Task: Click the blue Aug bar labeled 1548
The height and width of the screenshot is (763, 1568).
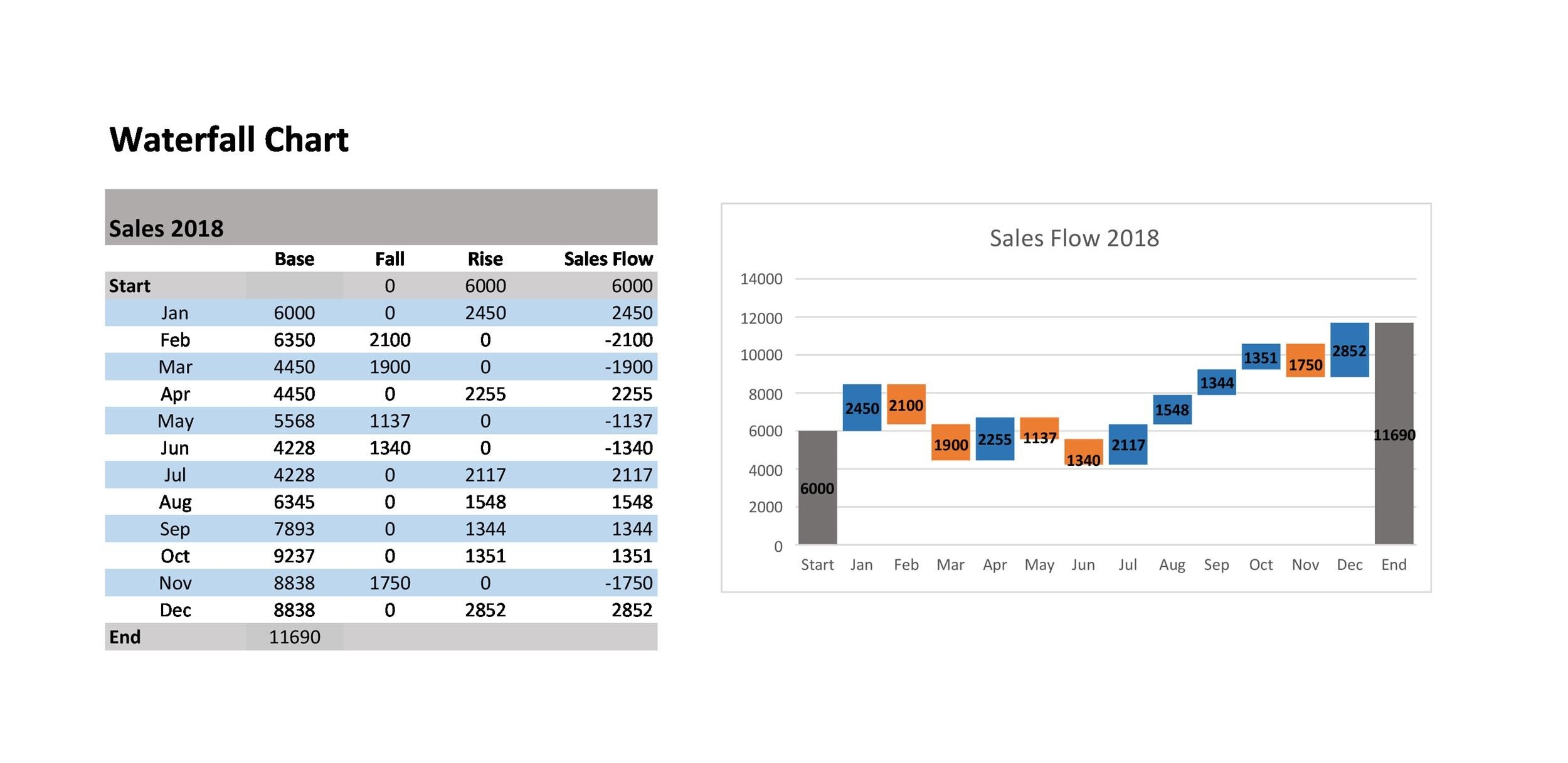Action: [1172, 409]
